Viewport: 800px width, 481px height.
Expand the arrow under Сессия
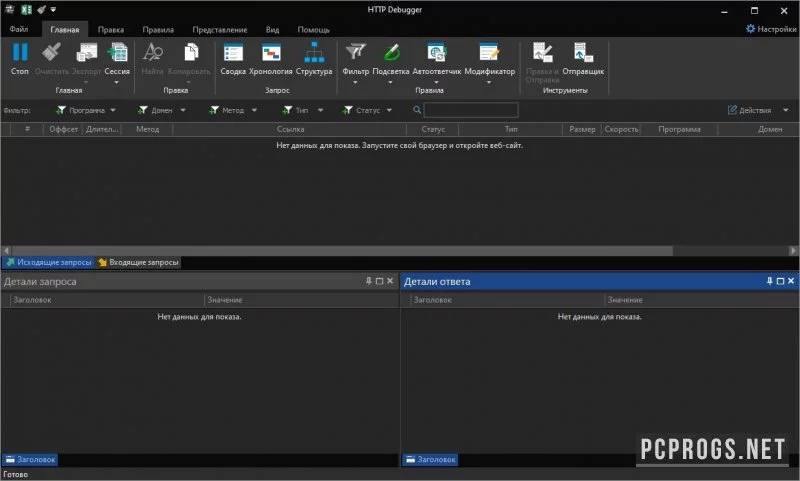tap(117, 82)
